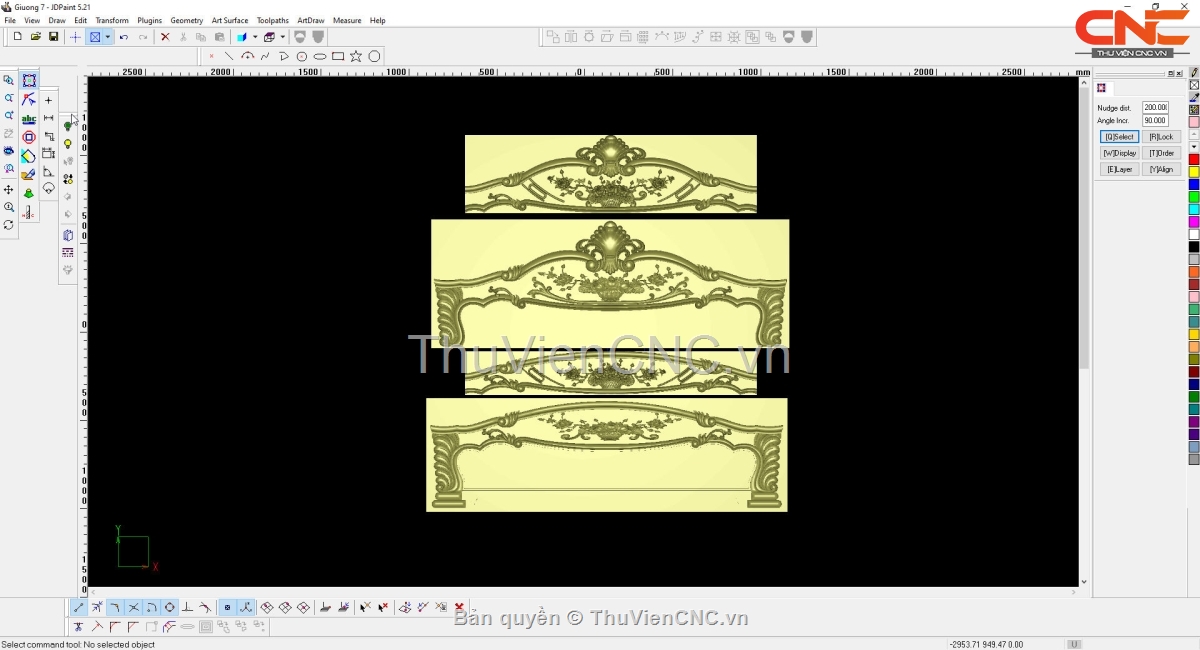The image size is (1200, 650).
Task: Click the Pan move-arrows icon
Action: tap(9, 190)
